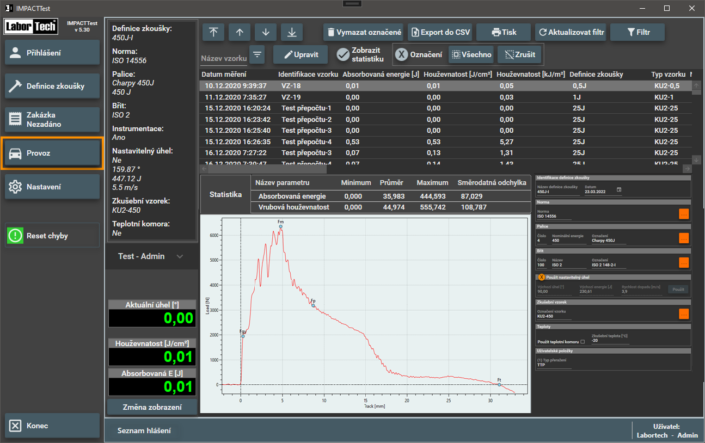Screen dimensions: 705x443
Task: Open the date calendar picker icon
Action: click(619, 190)
